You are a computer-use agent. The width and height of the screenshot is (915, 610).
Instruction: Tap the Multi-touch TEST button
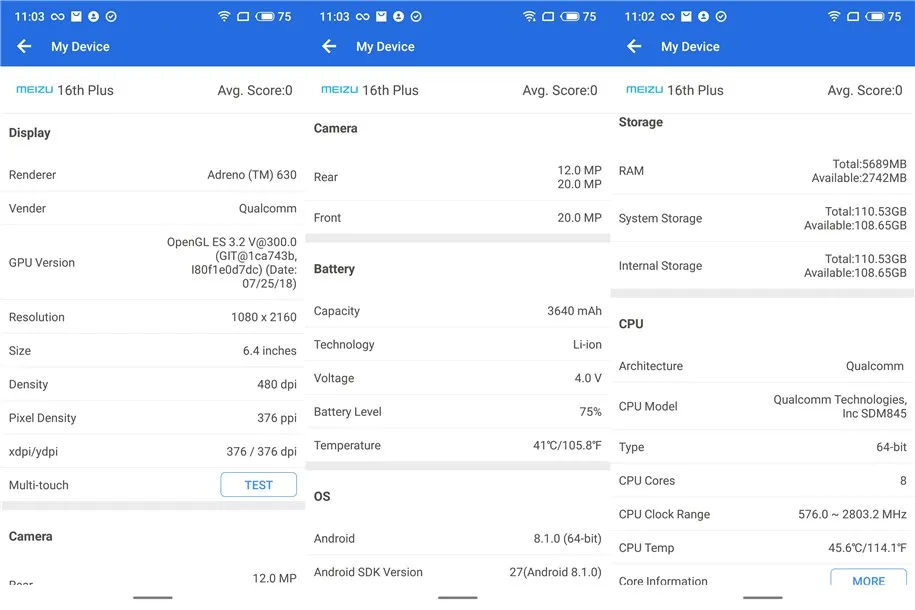pyautogui.click(x=259, y=484)
